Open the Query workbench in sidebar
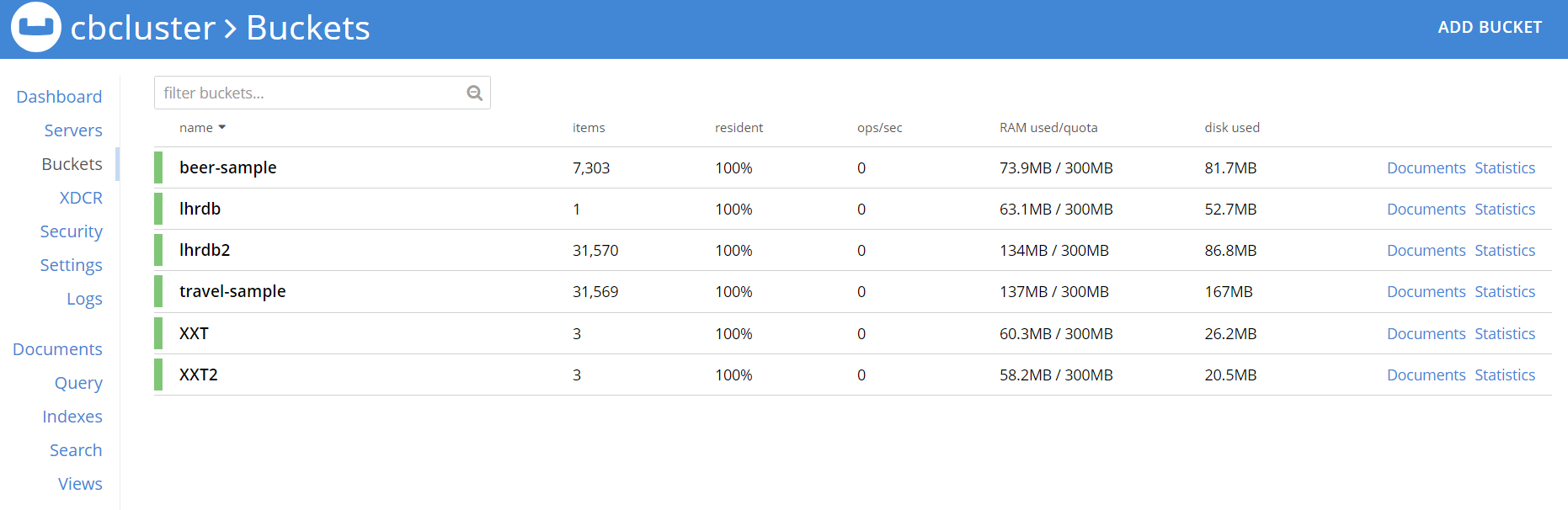1568x510 pixels. [78, 383]
